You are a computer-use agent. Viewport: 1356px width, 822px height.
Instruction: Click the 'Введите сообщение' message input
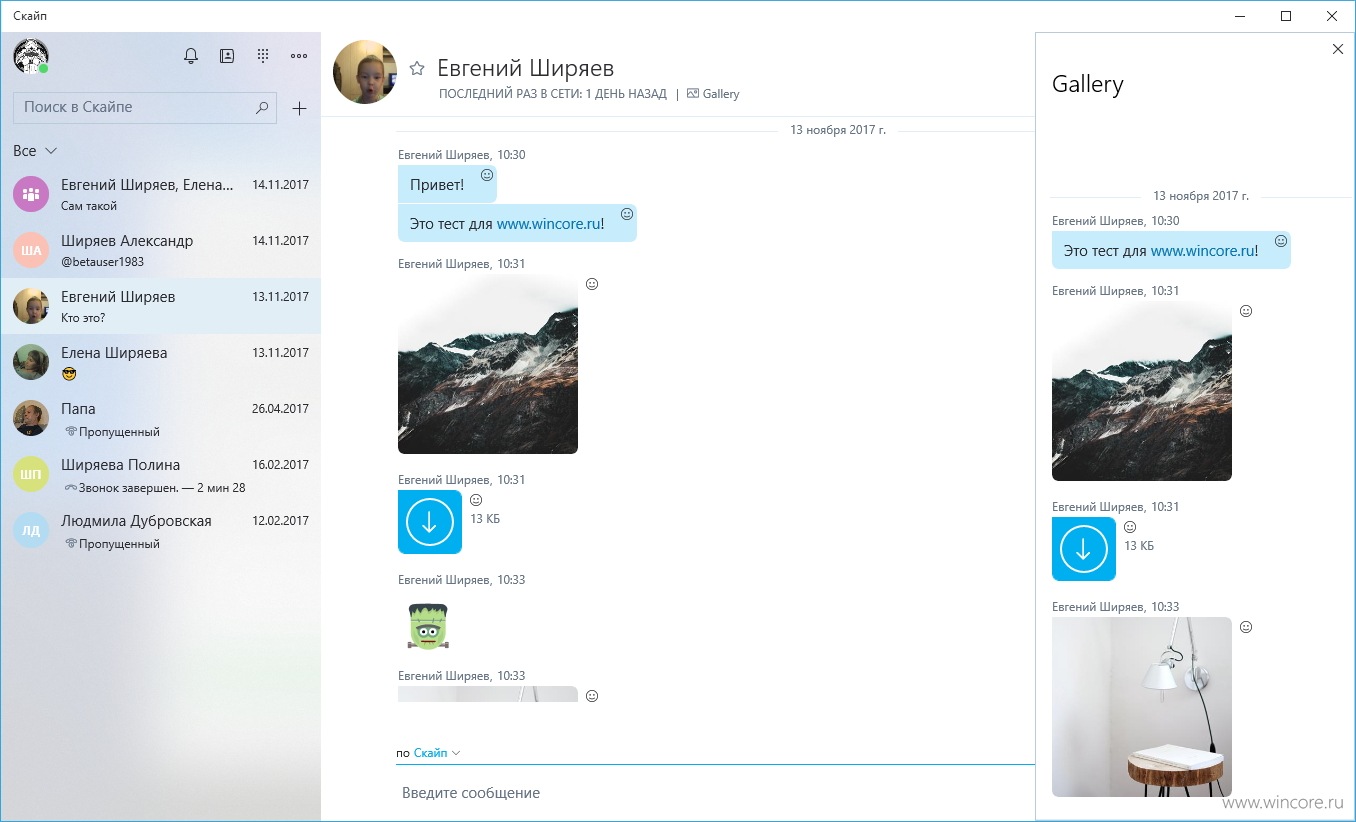[715, 793]
